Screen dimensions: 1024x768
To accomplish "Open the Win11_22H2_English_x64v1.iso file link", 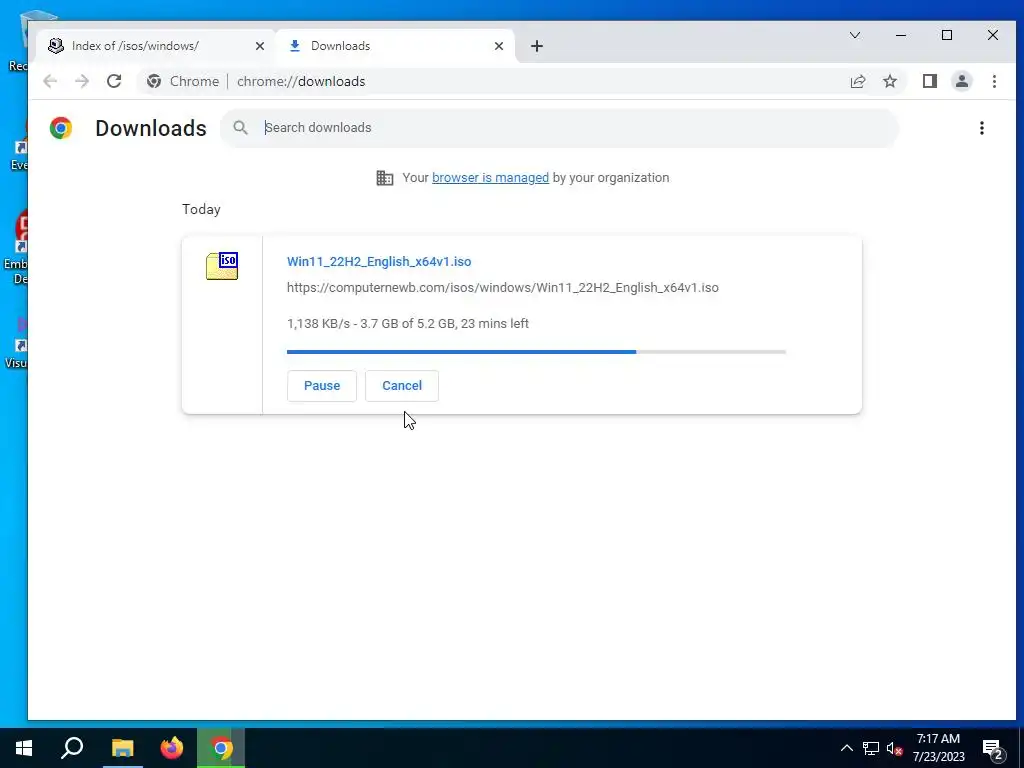I will coord(379,261).
